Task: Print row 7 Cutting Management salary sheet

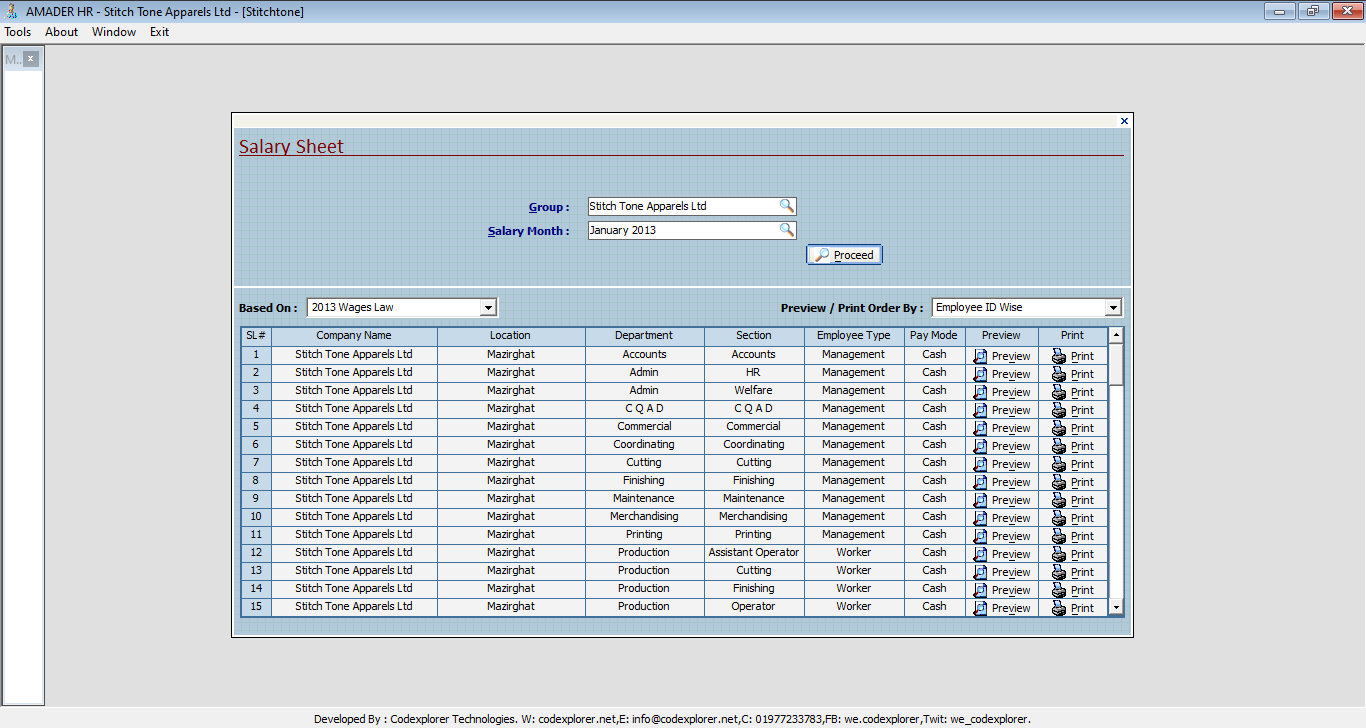Action: [x=1073, y=464]
